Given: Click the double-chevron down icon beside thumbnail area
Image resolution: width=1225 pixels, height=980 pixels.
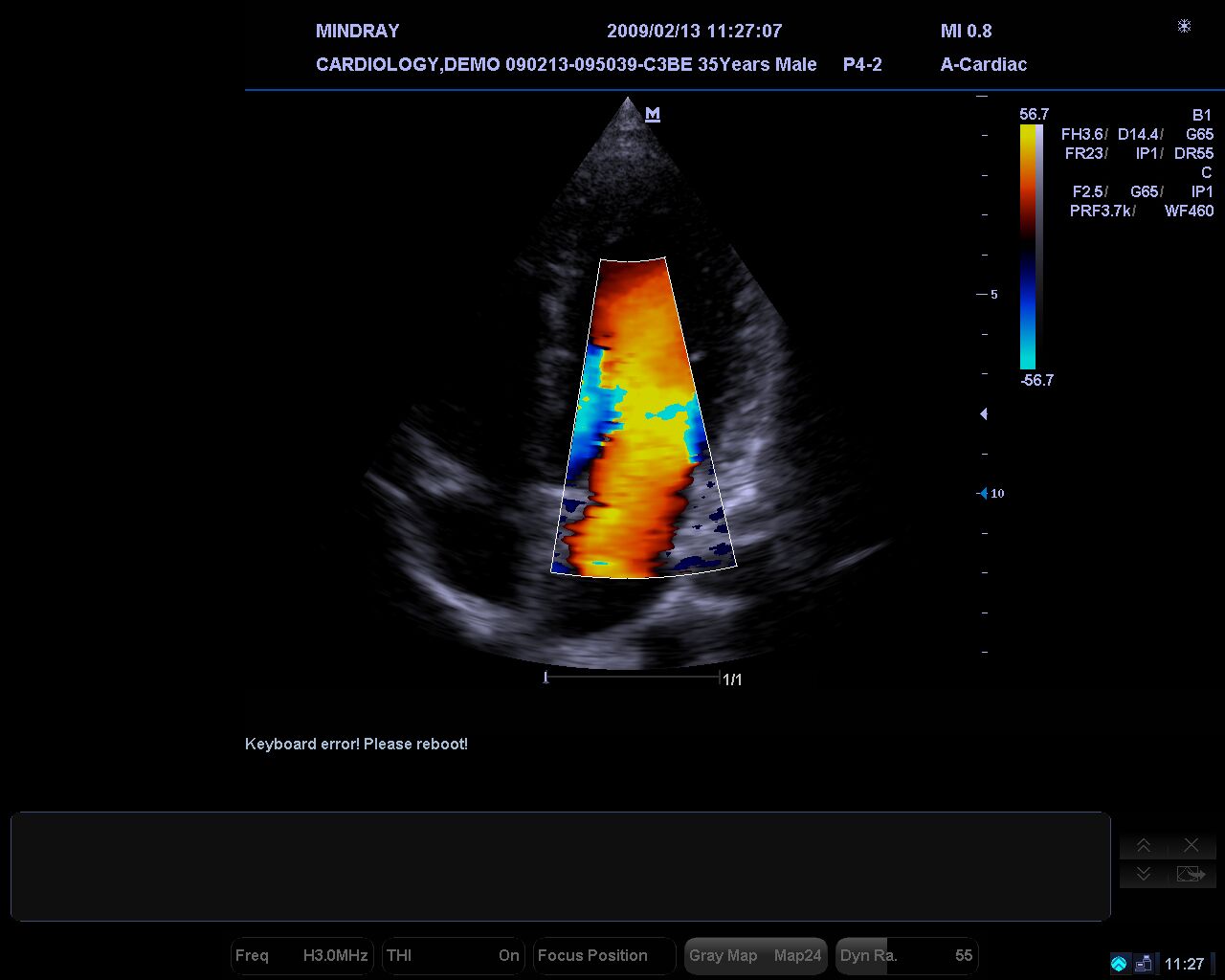Looking at the screenshot, I should pyautogui.click(x=1143, y=874).
